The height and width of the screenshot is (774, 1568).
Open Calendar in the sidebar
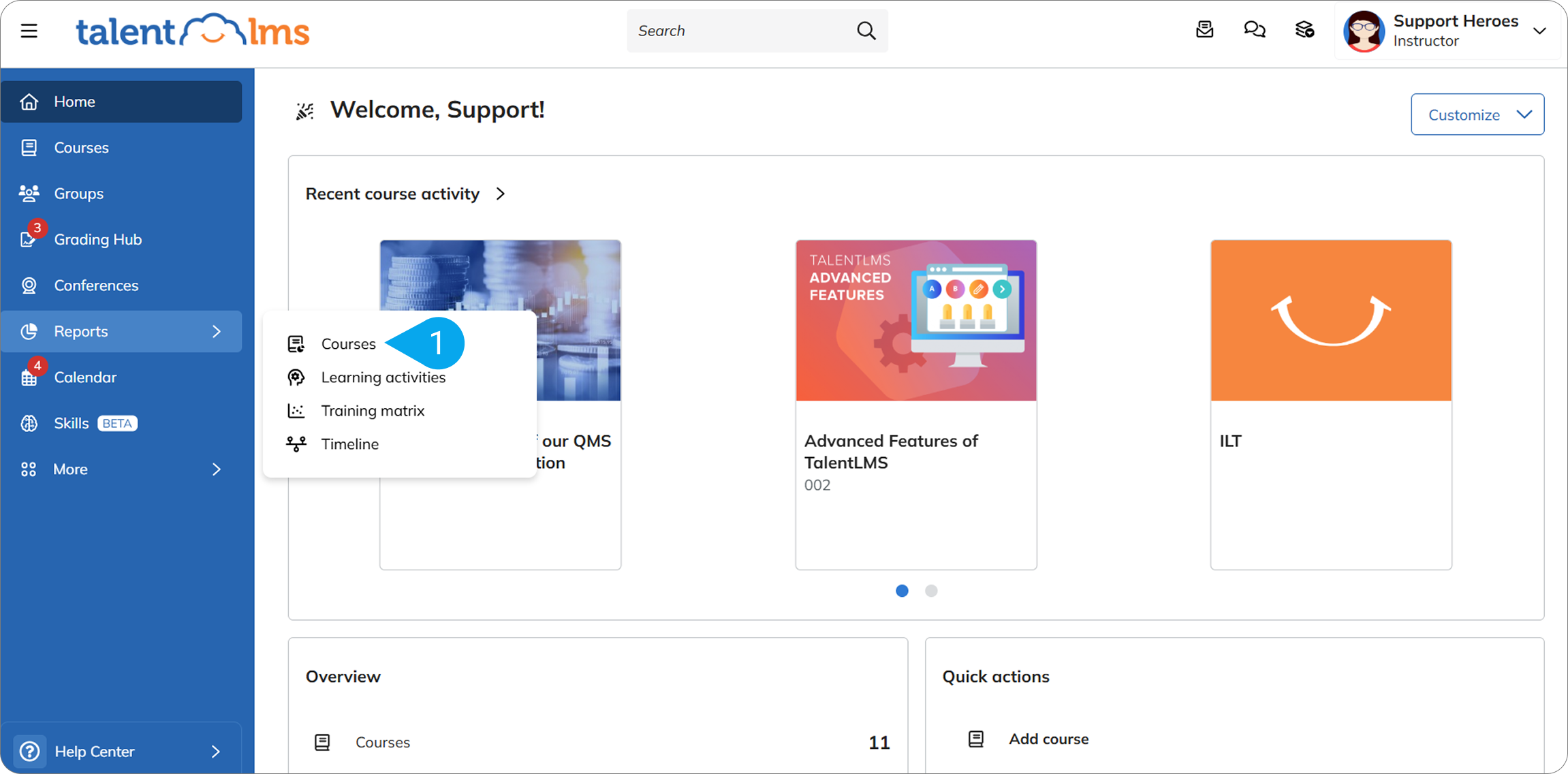click(121, 377)
